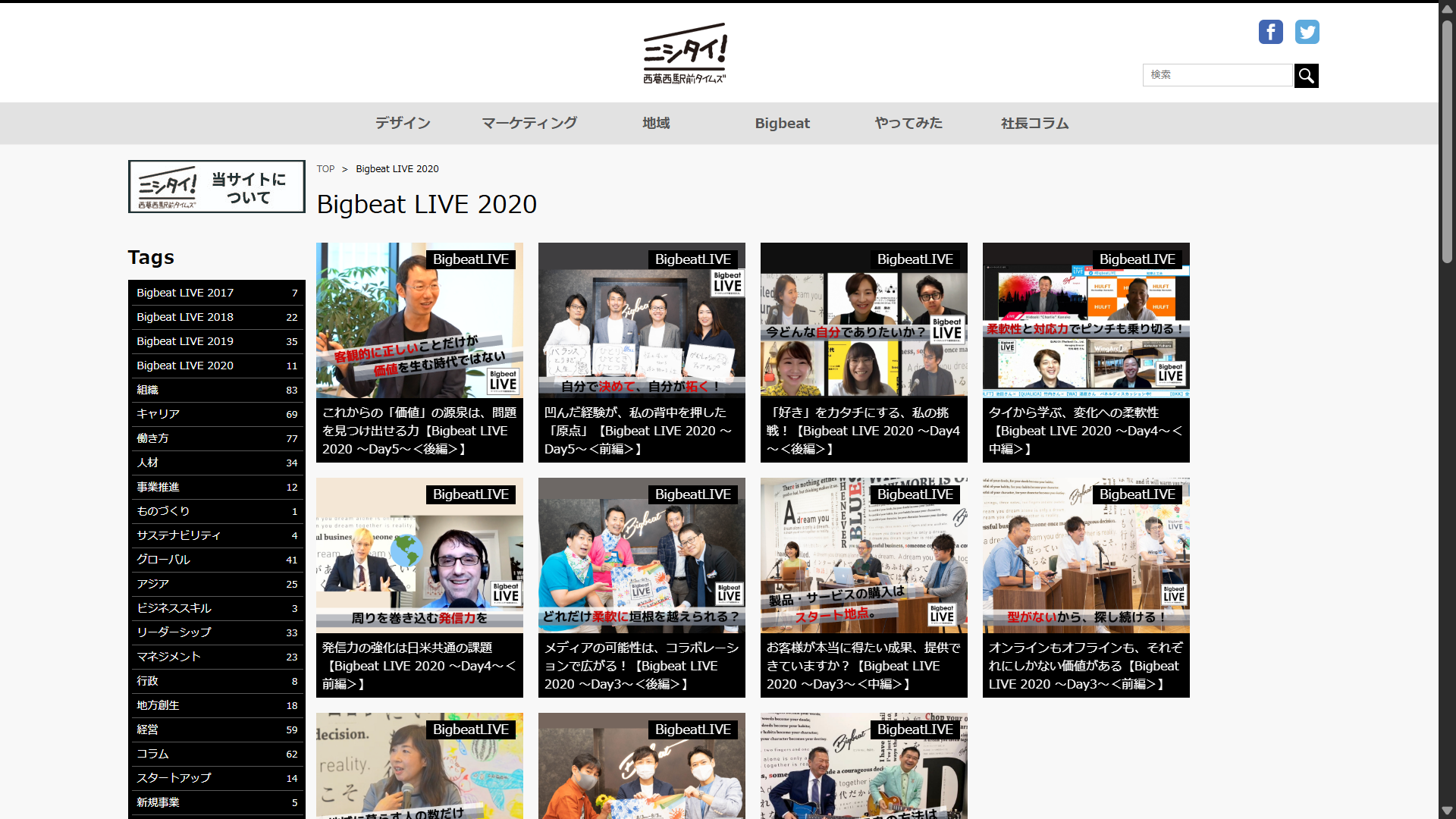Open the bottom-row guitar players thumbnail
Screen dimensions: 1456x819
864,766
